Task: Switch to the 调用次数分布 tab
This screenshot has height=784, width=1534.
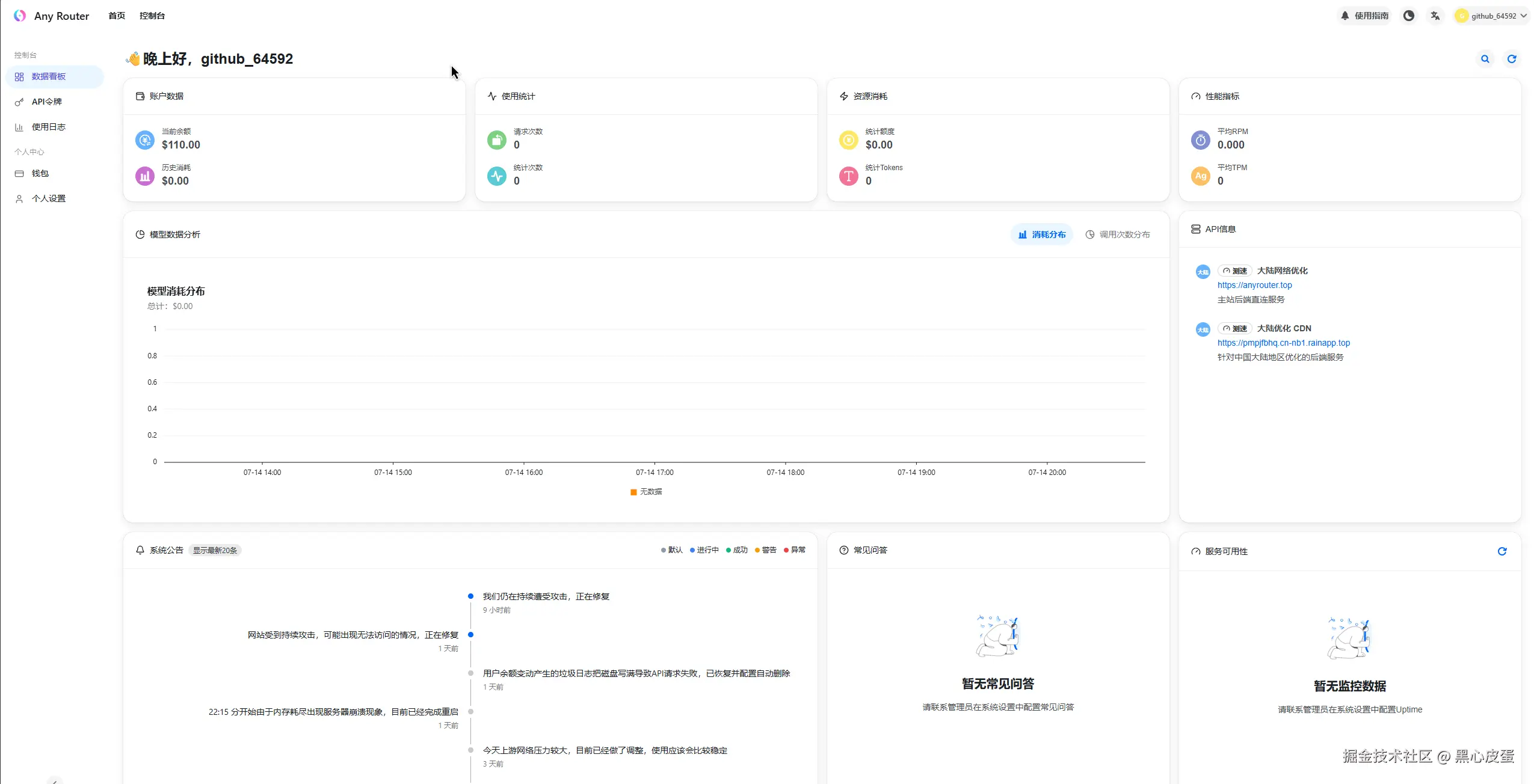Action: tap(1118, 234)
